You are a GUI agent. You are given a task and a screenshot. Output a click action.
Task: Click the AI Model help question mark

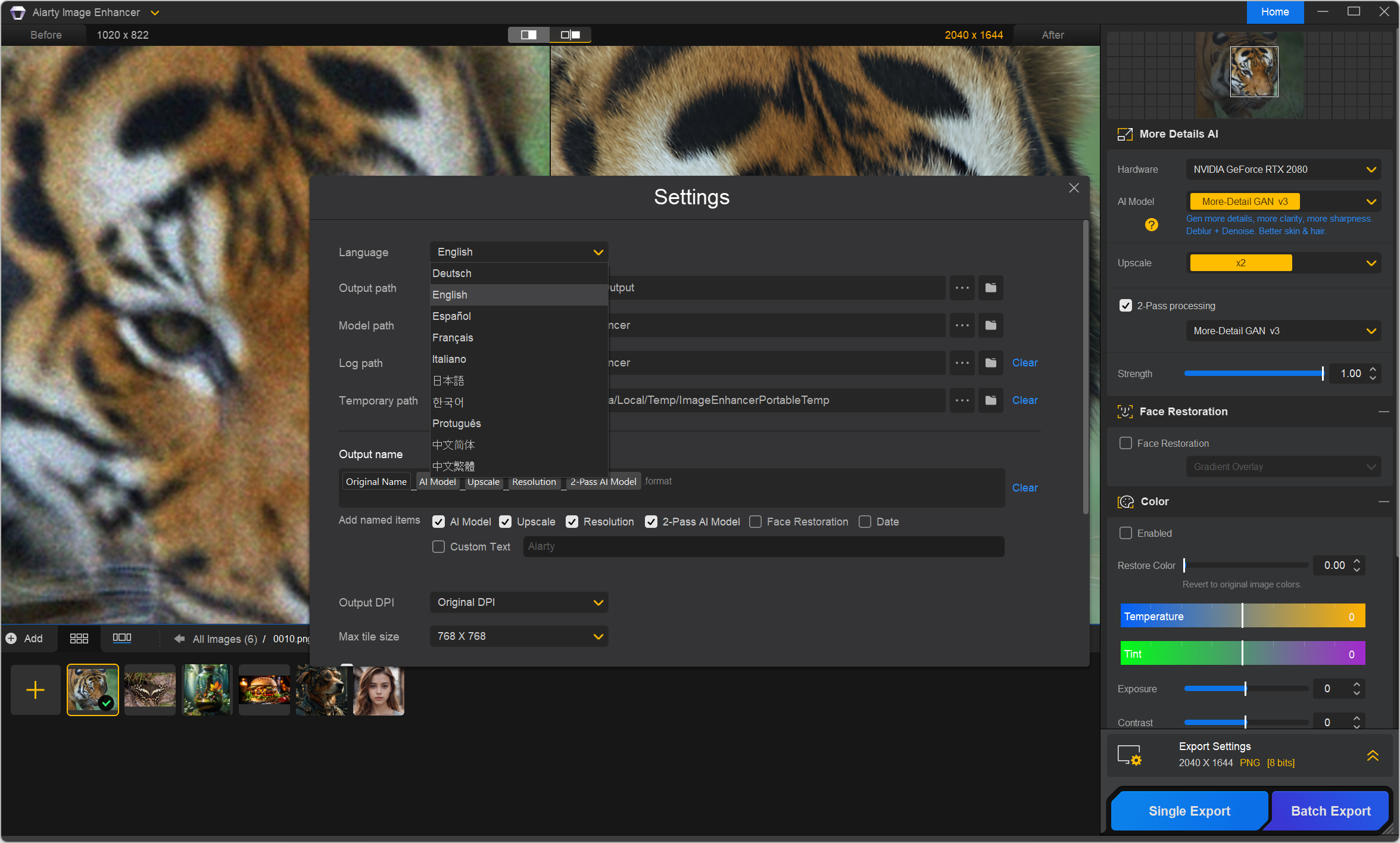tap(1151, 225)
